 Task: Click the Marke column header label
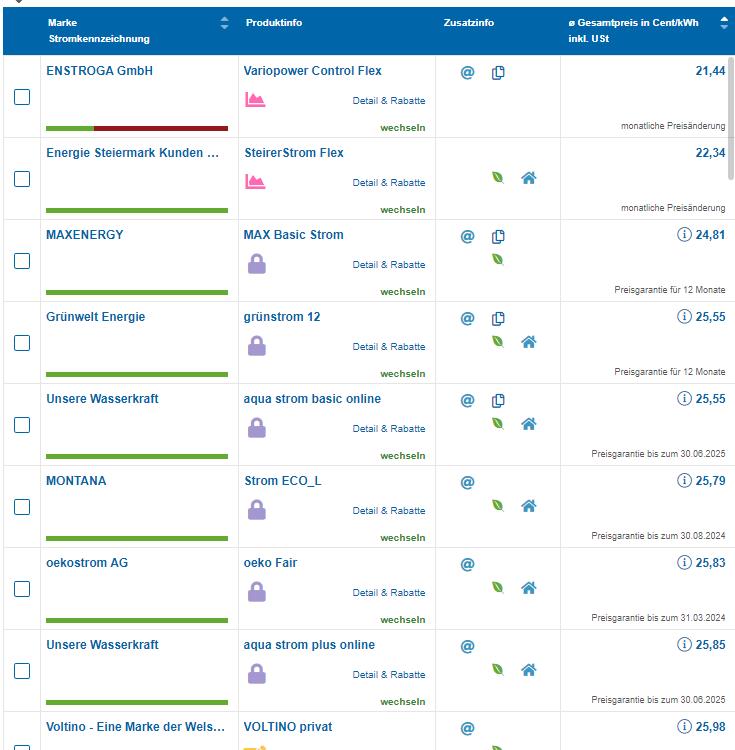(62, 22)
